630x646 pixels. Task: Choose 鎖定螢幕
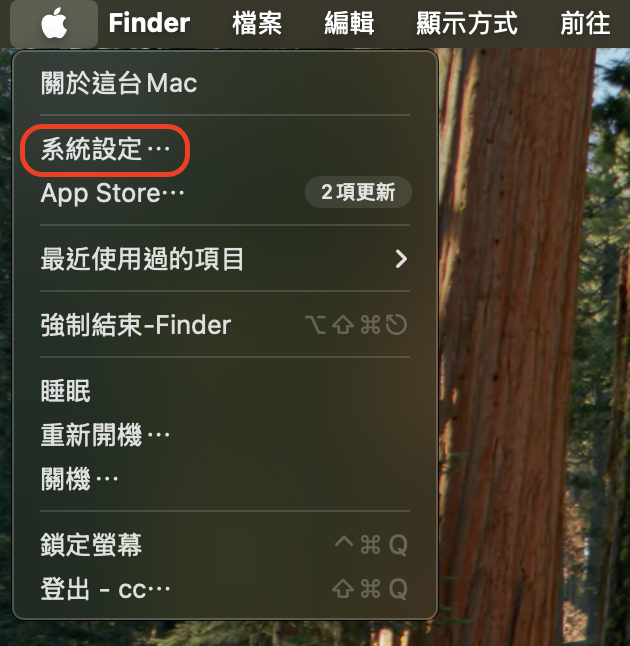[225, 545]
